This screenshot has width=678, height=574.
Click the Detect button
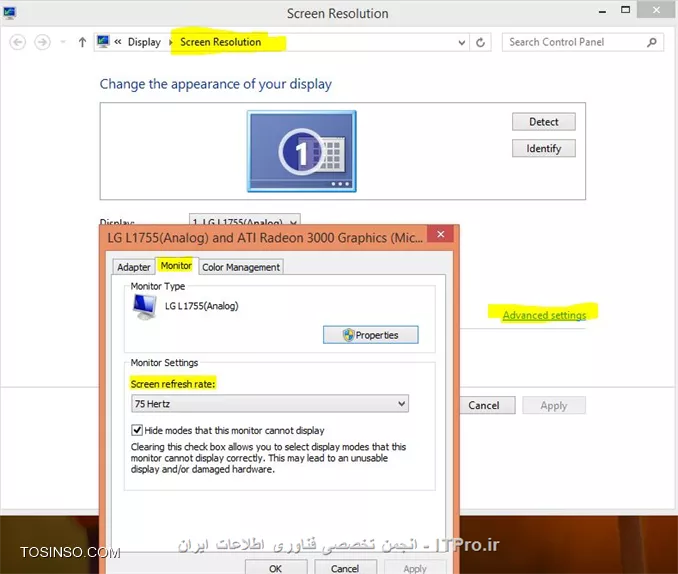coord(544,122)
